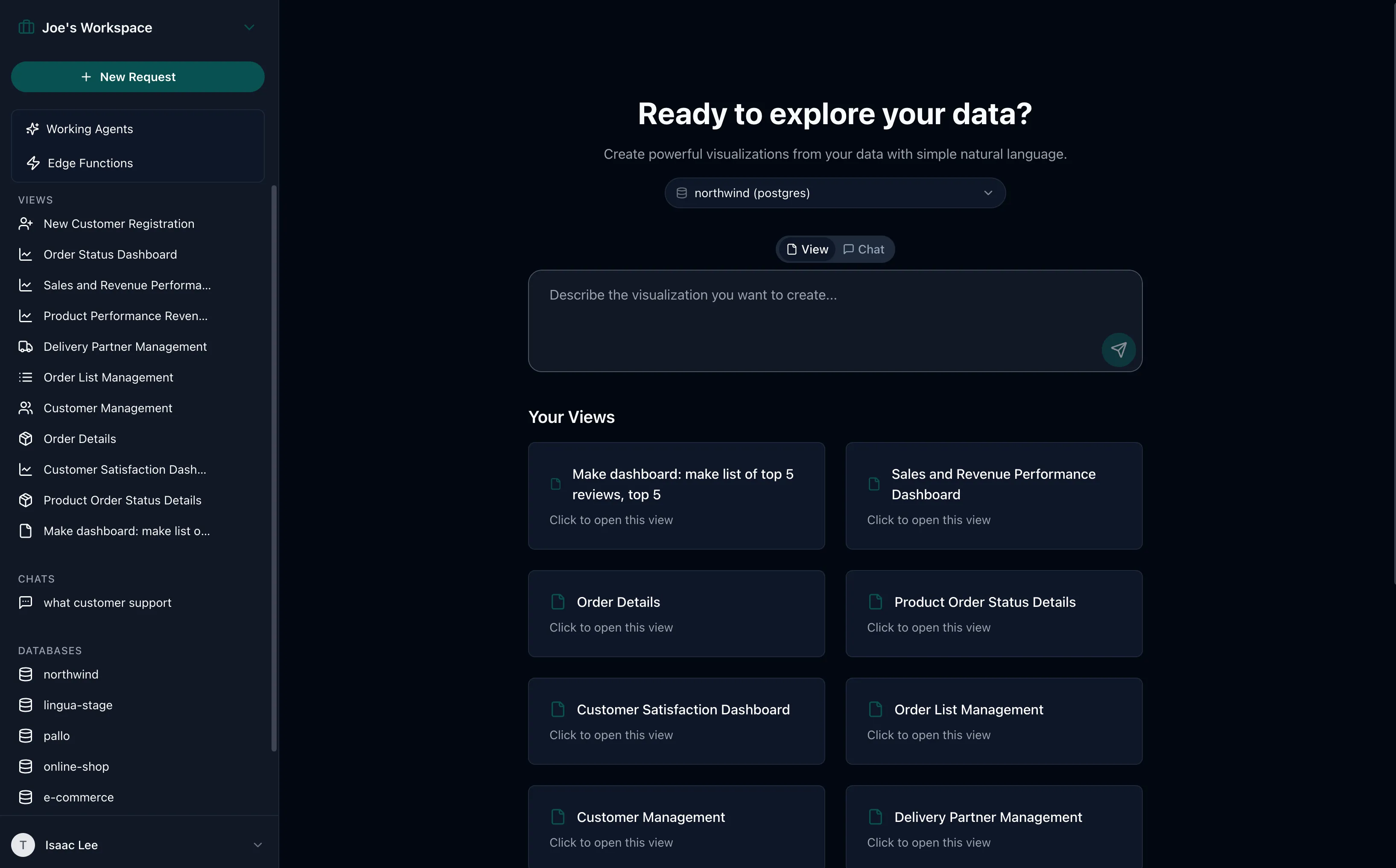Open the New Customer Registration view icon
The height and width of the screenshot is (868, 1396).
tap(25, 223)
